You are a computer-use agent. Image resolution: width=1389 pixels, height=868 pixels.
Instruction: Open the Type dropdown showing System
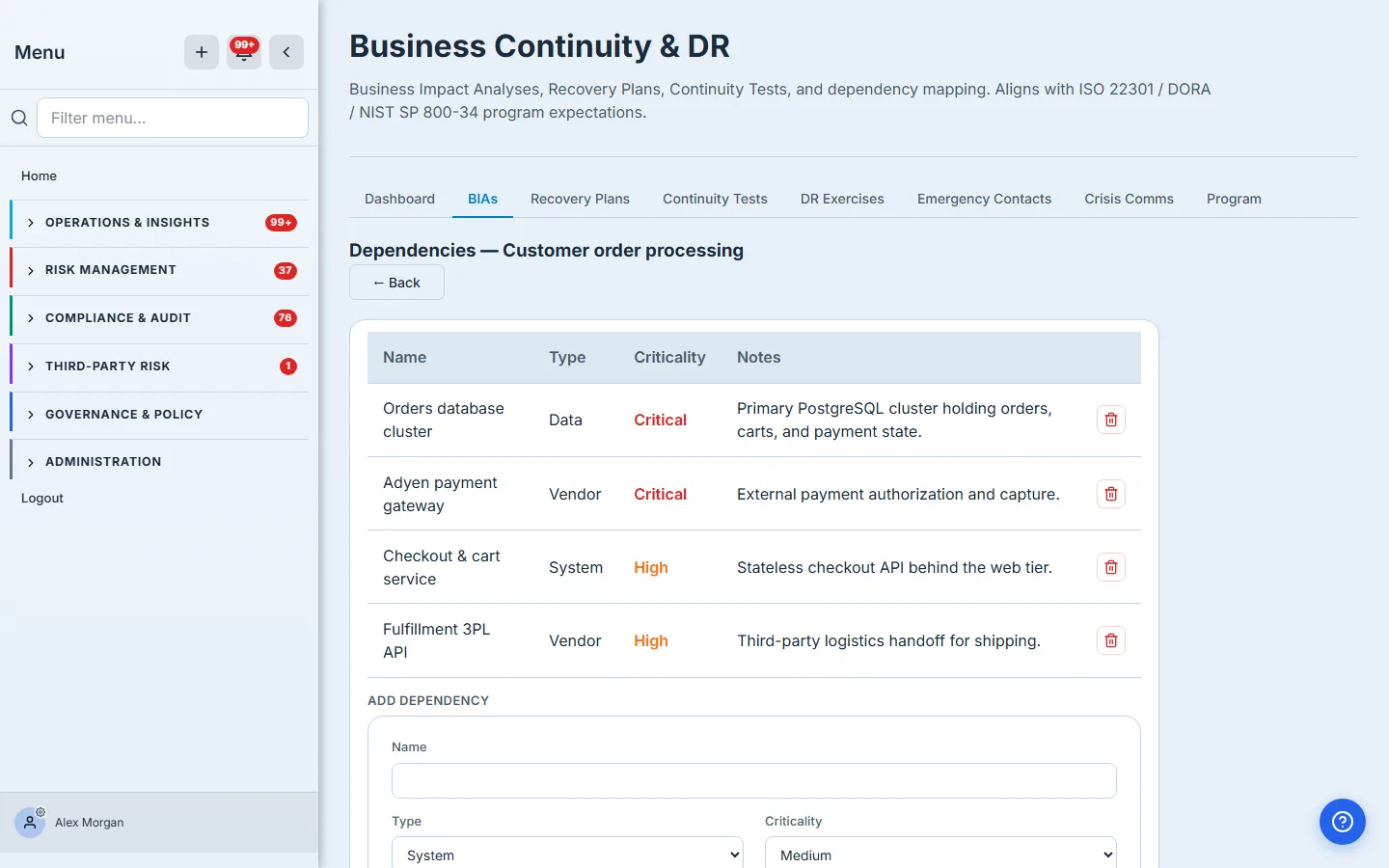(567, 854)
